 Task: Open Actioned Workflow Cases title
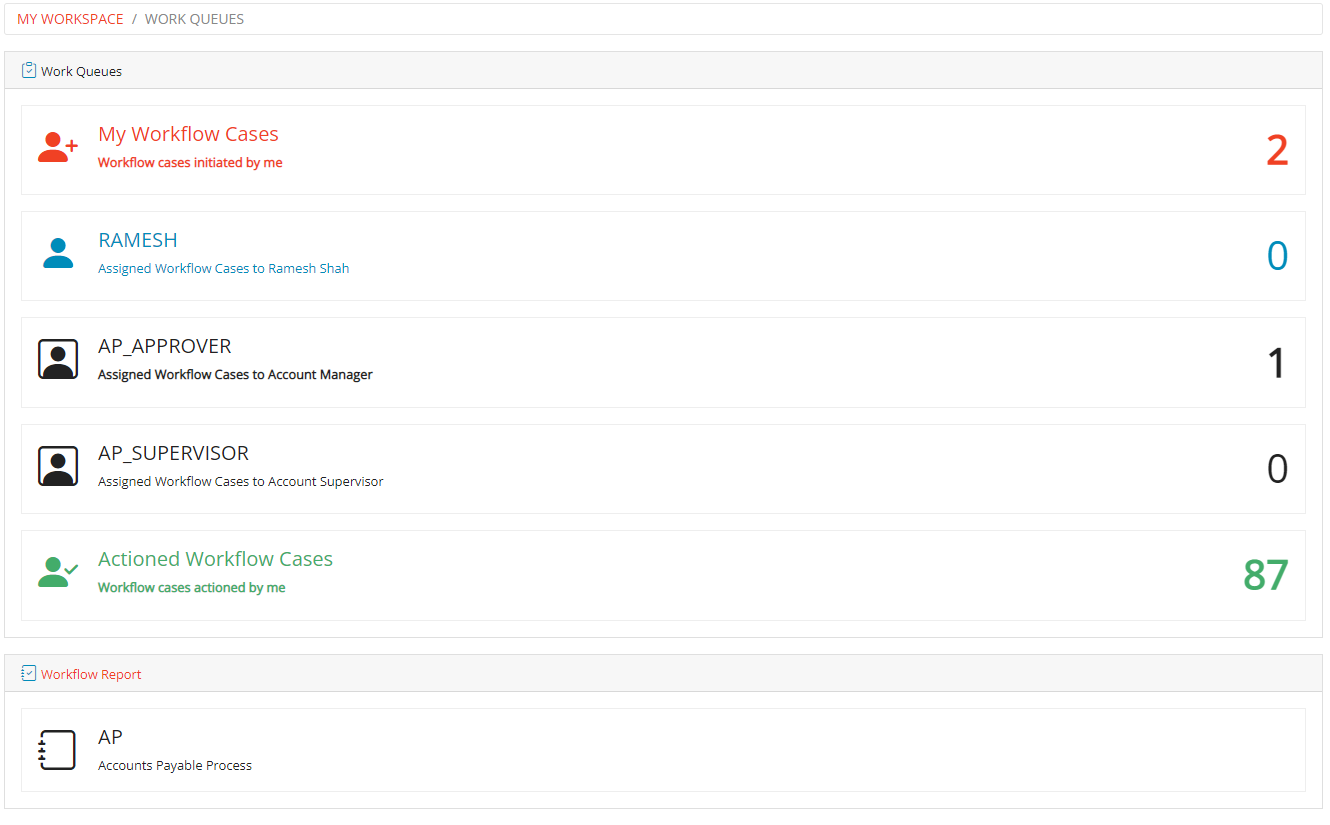coord(215,559)
